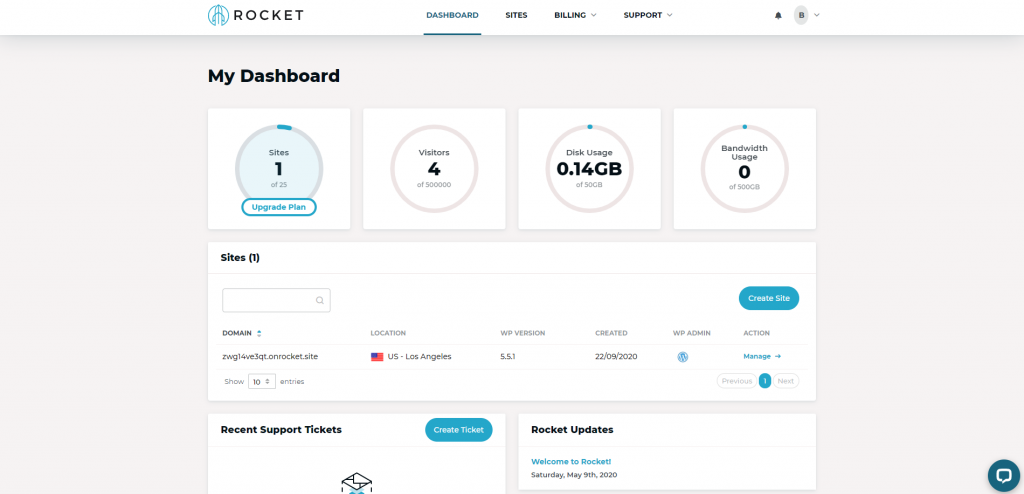Viewport: 1024px width, 494px height.
Task: Click the Visitors count card
Action: 434,169
